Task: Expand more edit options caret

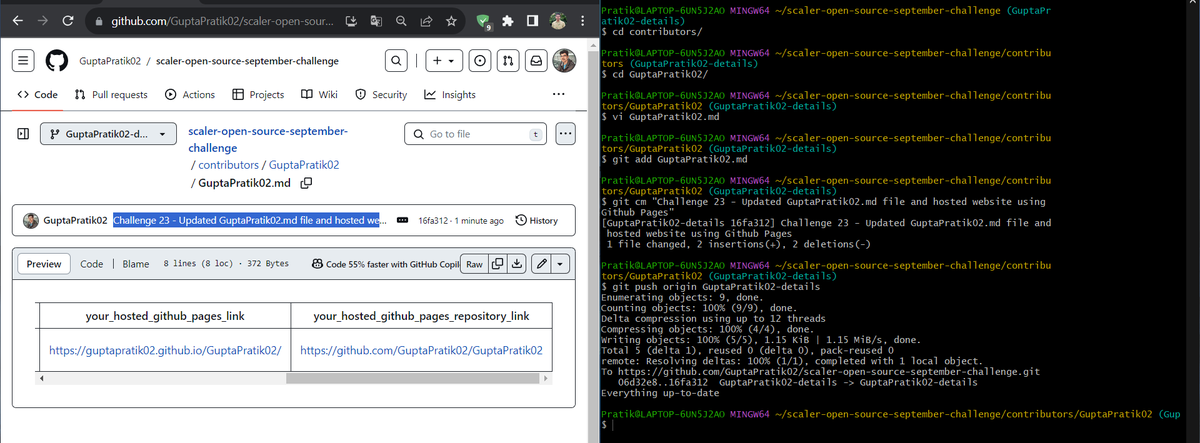Action: point(560,264)
